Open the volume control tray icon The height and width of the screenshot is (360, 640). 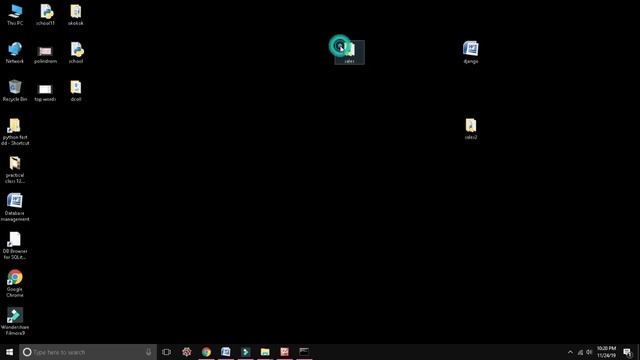589,352
